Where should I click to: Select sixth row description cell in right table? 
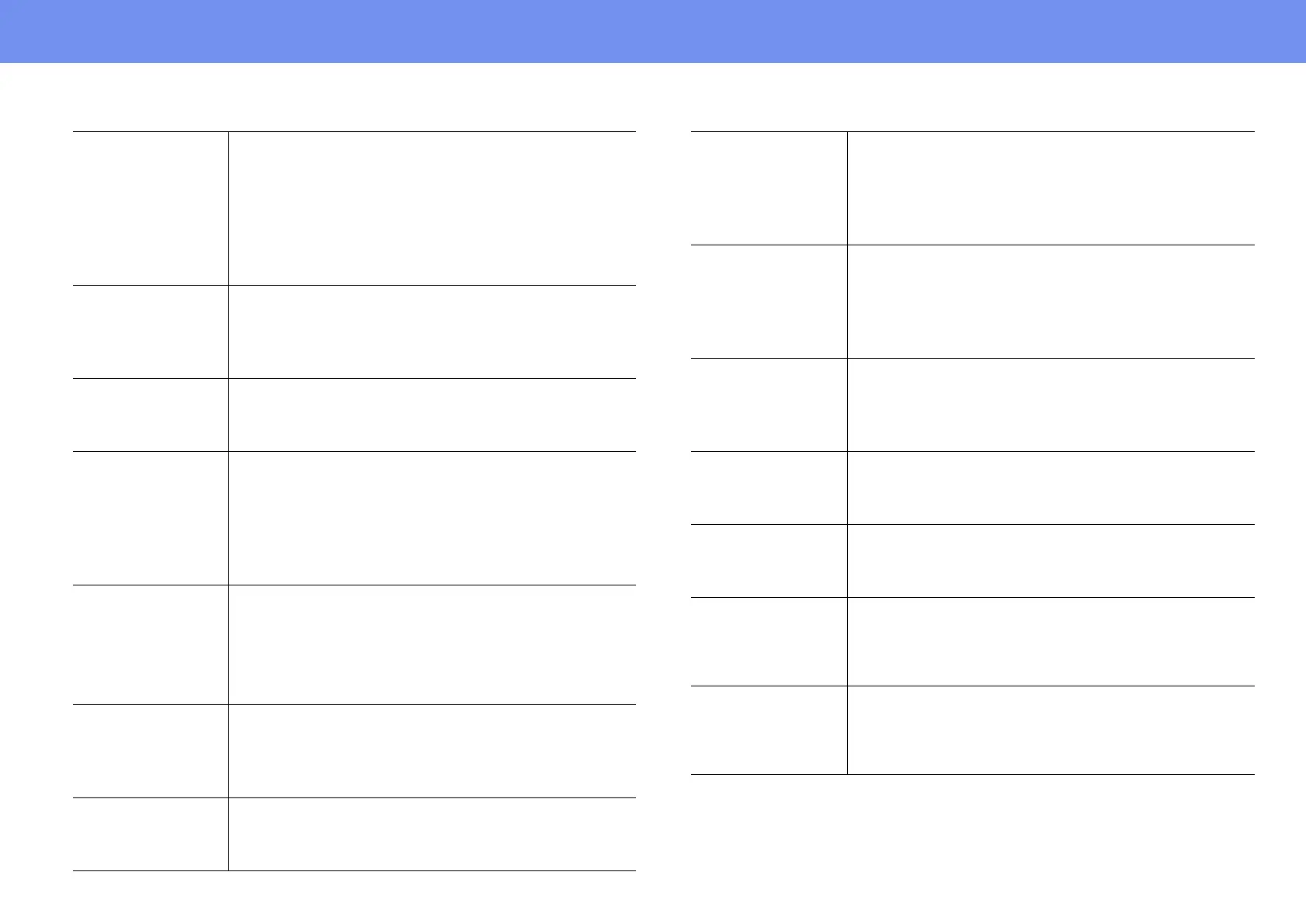pyautogui.click(x=1051, y=641)
